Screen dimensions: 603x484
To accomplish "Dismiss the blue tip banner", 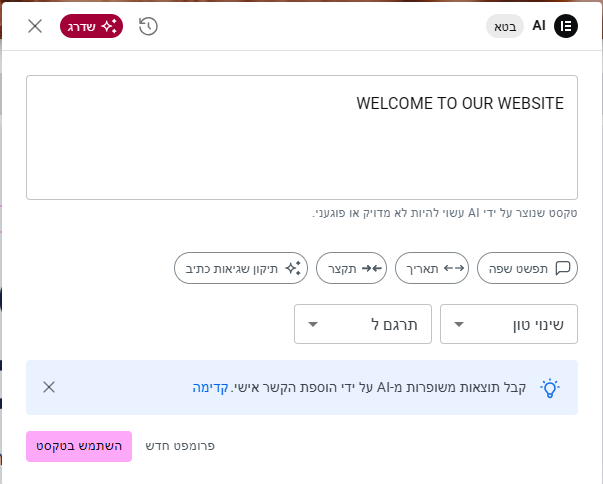I will pyautogui.click(x=49, y=387).
